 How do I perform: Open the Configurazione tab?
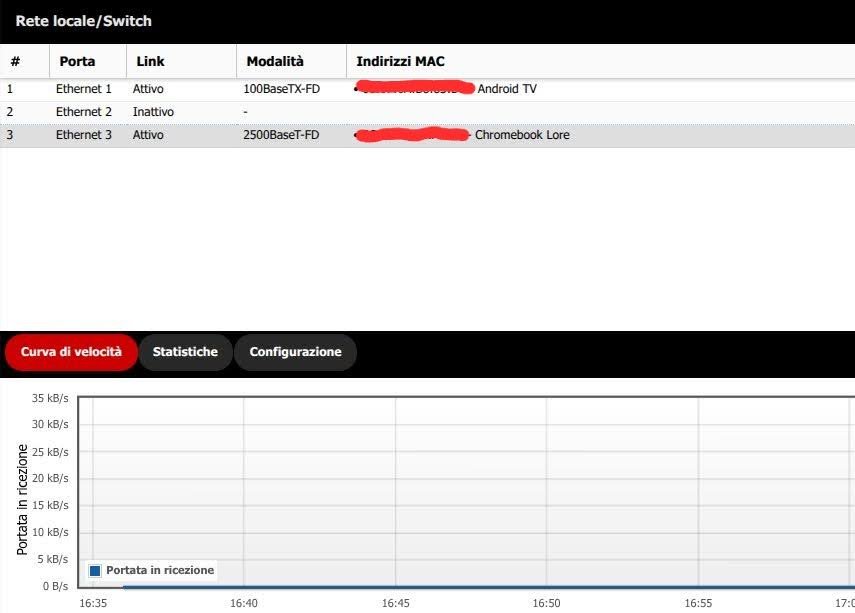pos(296,352)
